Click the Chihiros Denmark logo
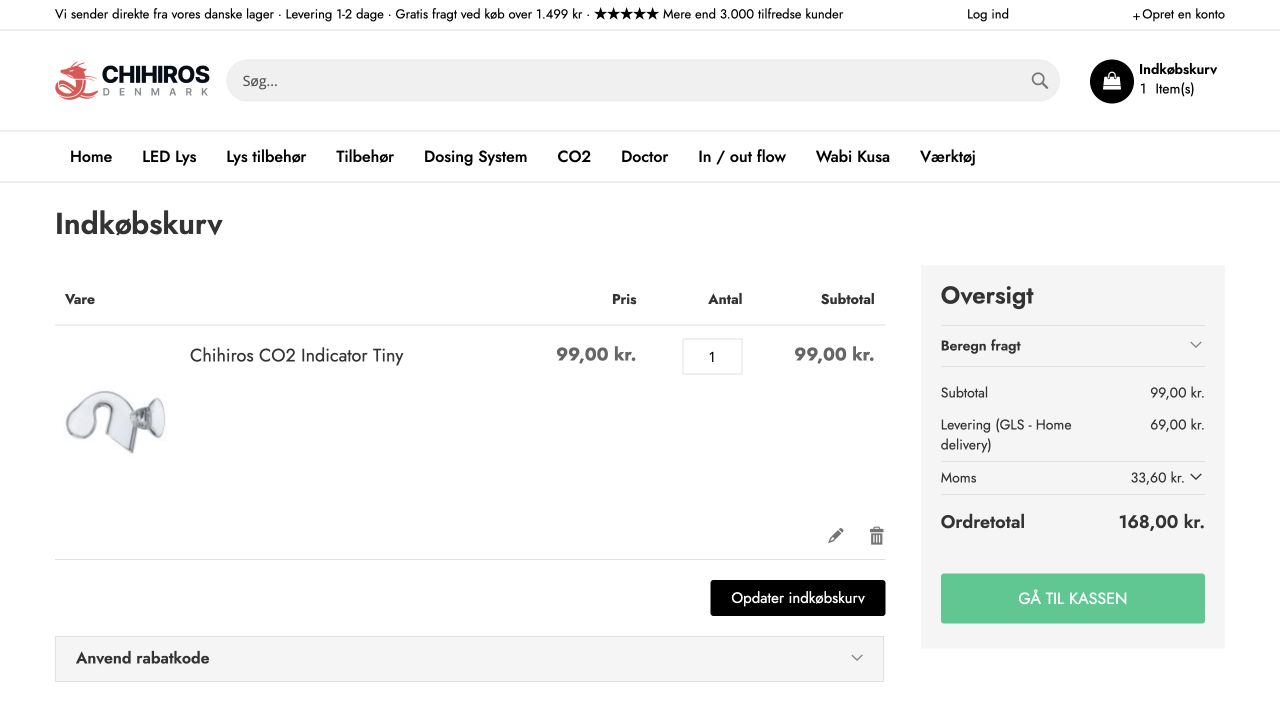Viewport: 1280px width, 720px height. (132, 80)
